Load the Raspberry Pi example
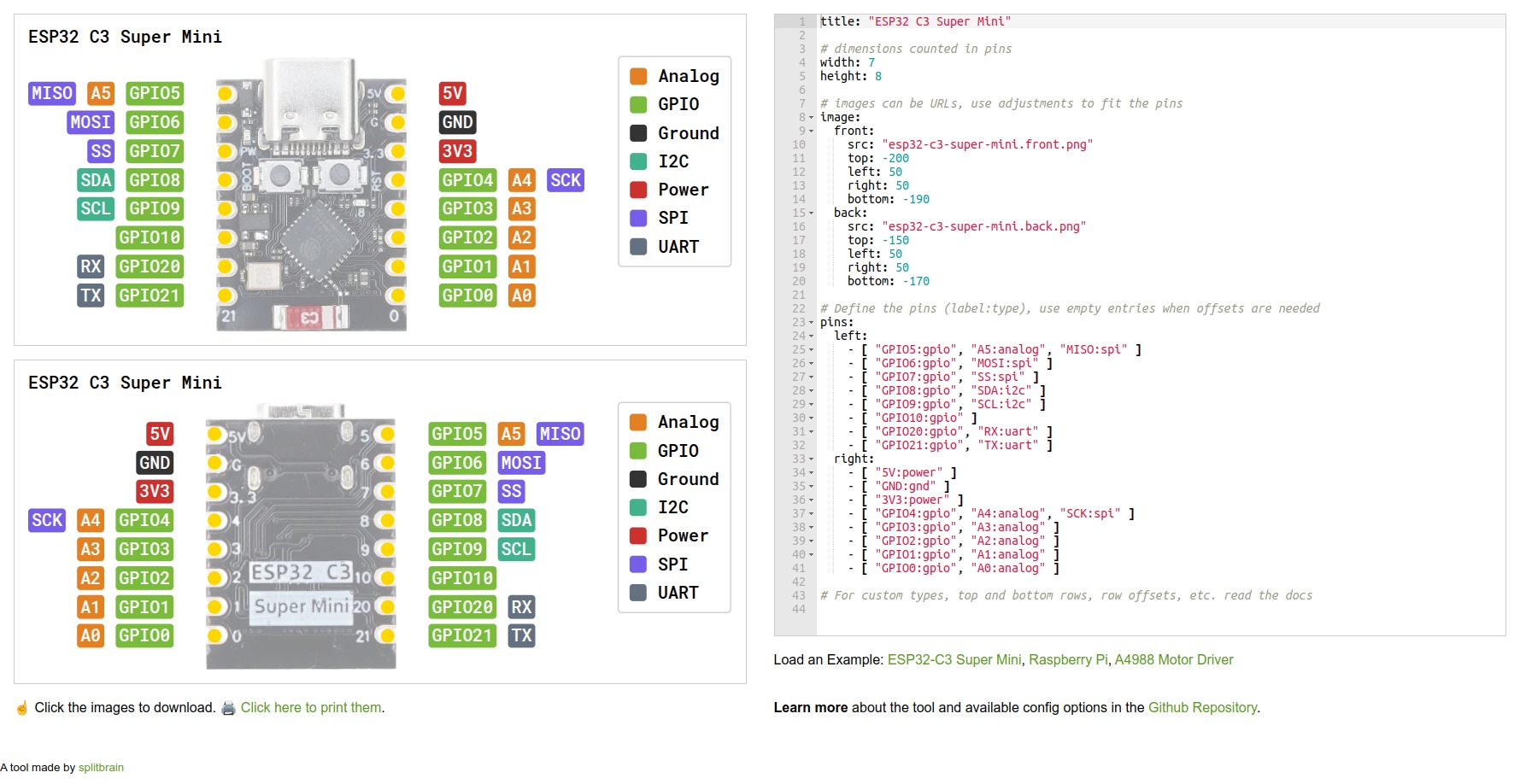 (1068, 660)
